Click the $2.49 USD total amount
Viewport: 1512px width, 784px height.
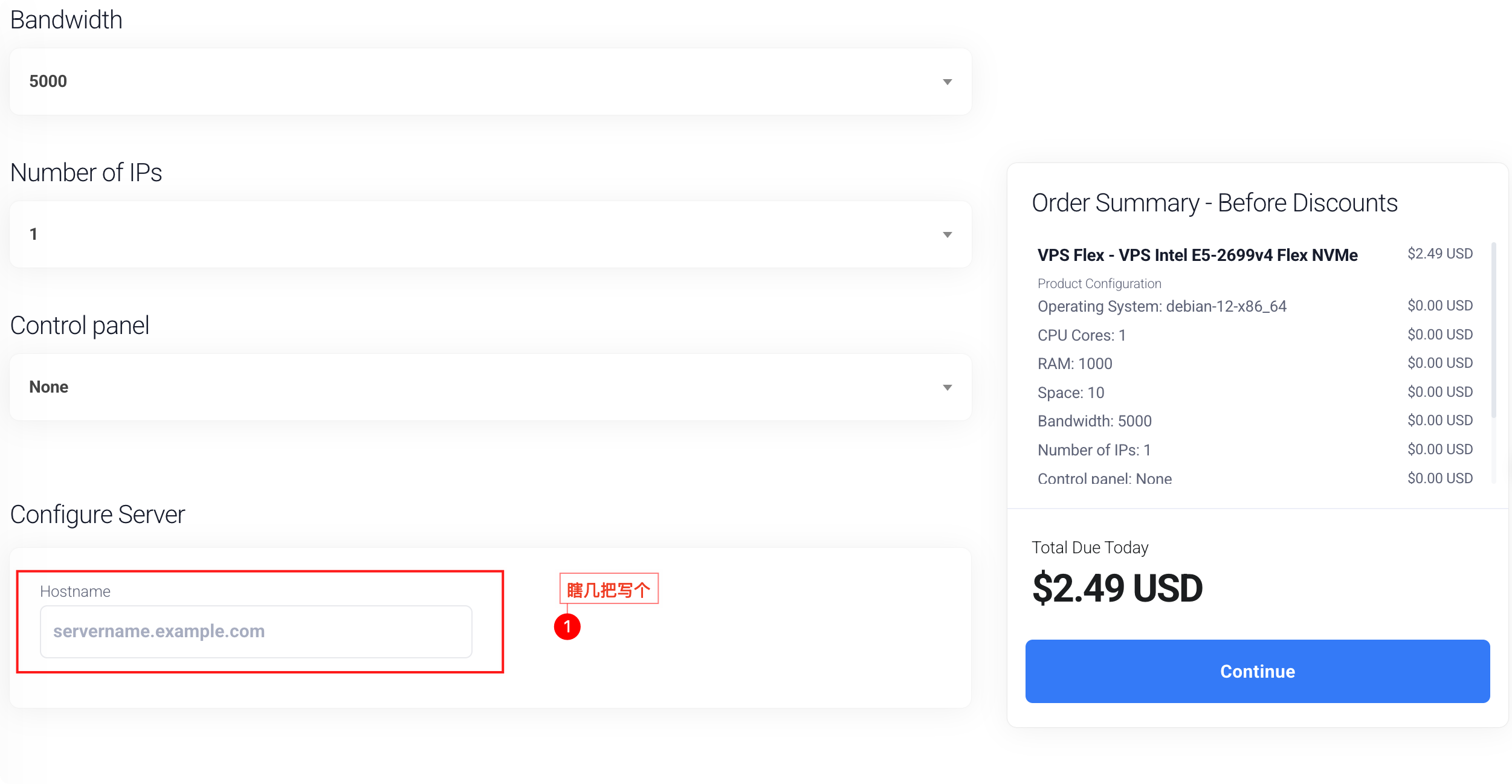coord(1117,588)
